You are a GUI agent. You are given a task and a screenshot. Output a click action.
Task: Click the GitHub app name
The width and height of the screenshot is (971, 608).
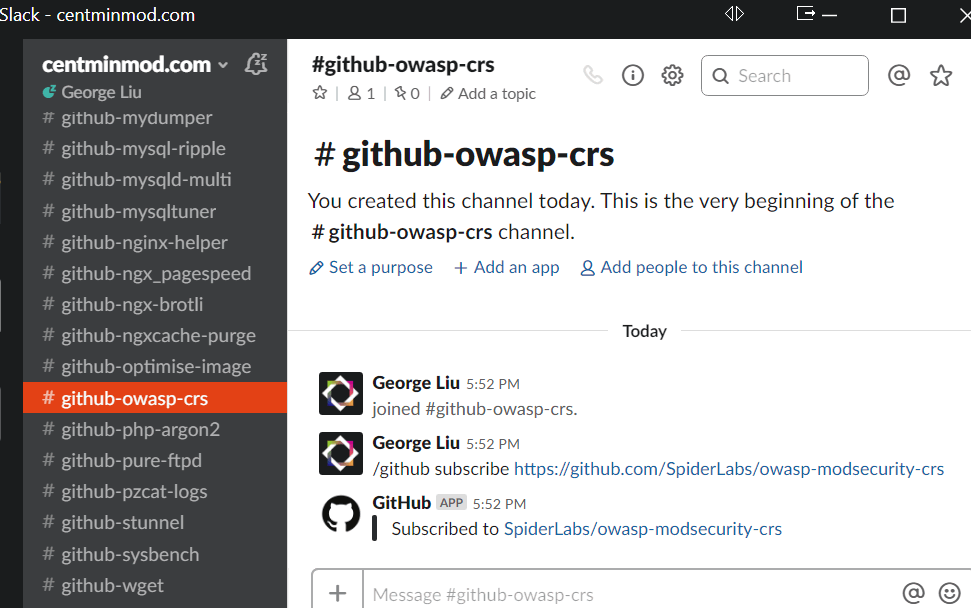tap(401, 503)
